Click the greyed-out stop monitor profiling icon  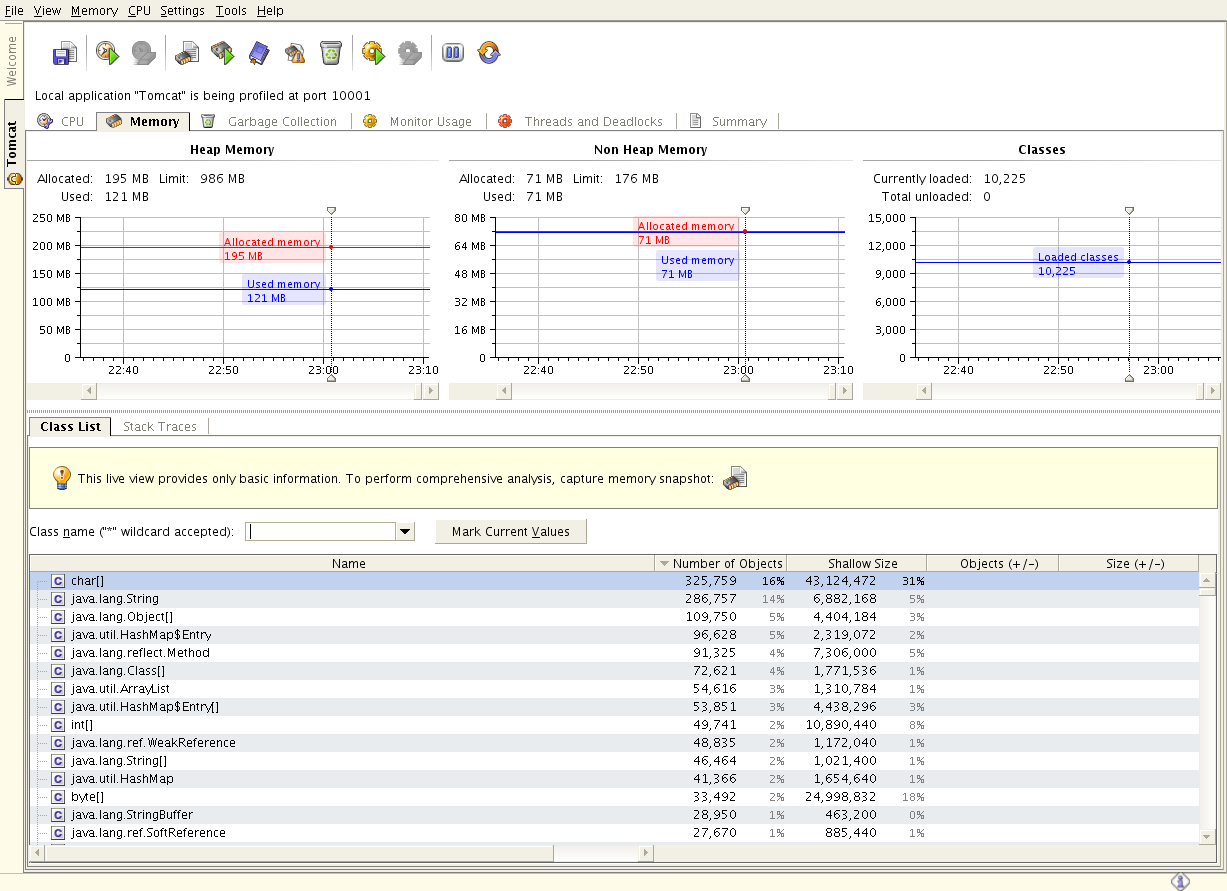410,53
